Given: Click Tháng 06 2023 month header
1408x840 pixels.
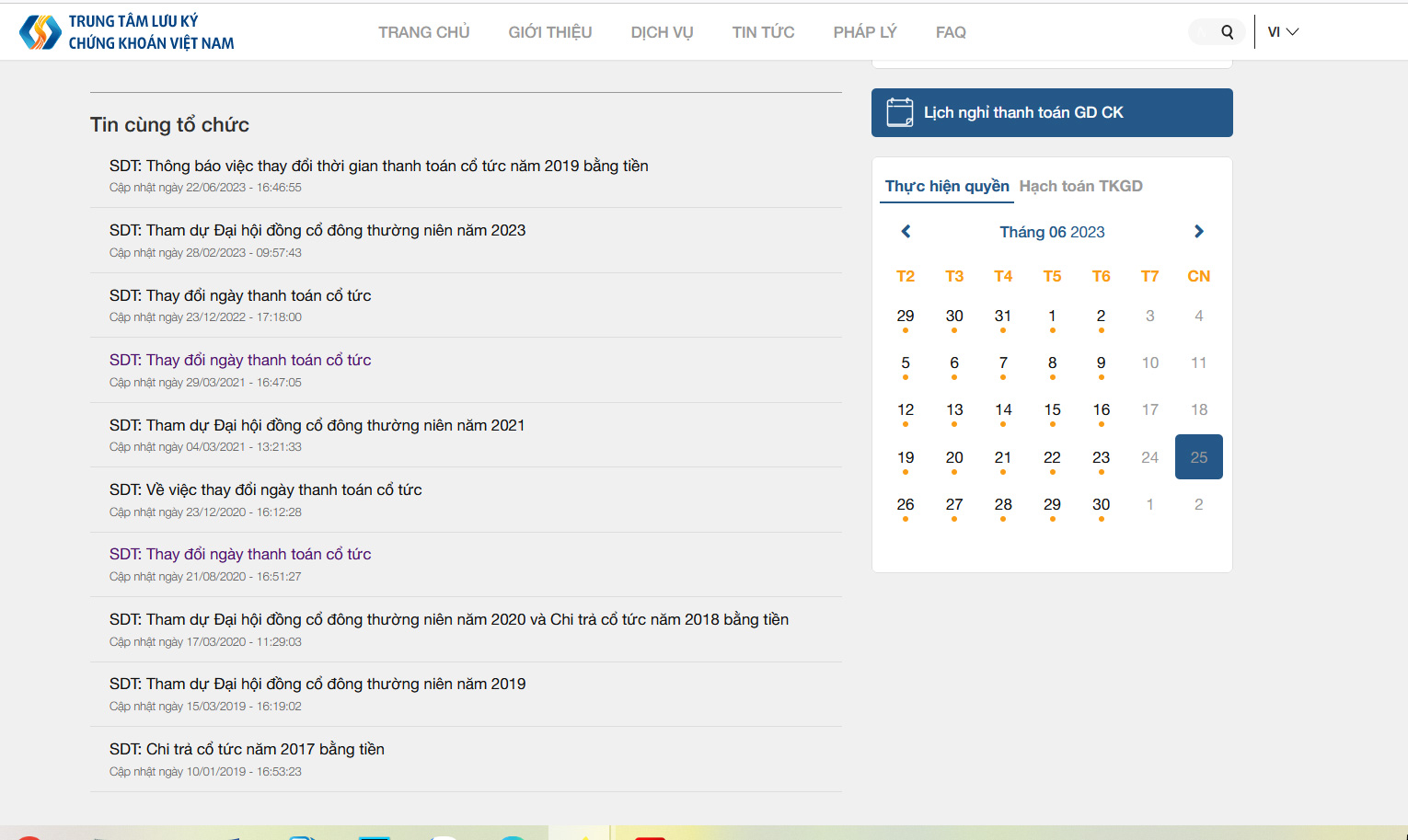Looking at the screenshot, I should point(1052,232).
